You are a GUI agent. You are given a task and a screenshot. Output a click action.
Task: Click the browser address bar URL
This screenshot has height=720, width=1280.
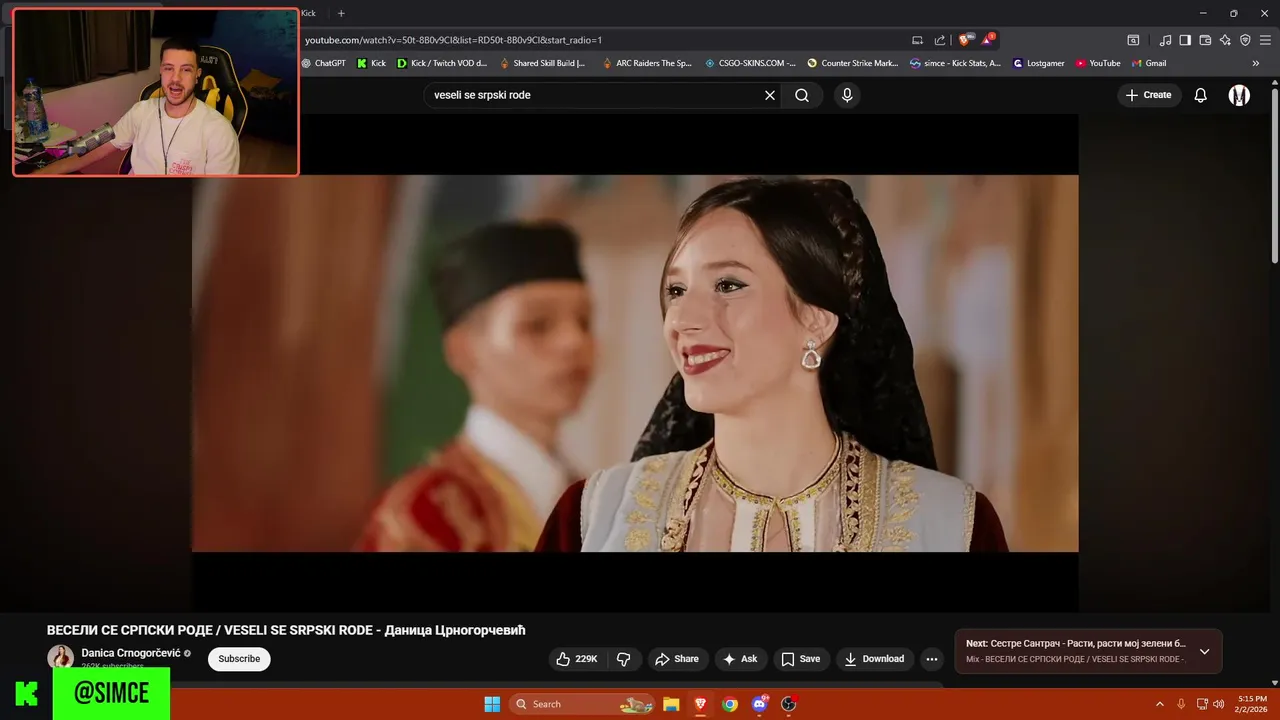pos(453,40)
